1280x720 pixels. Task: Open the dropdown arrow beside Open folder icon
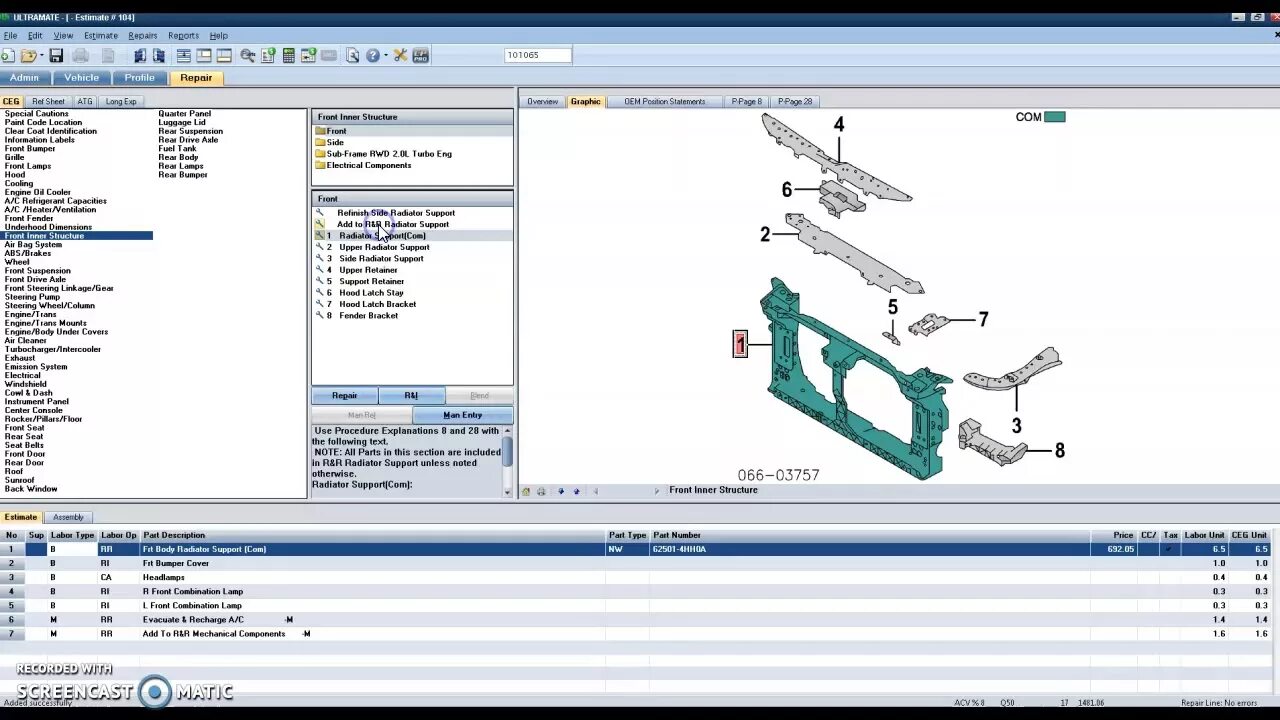[x=40, y=56]
